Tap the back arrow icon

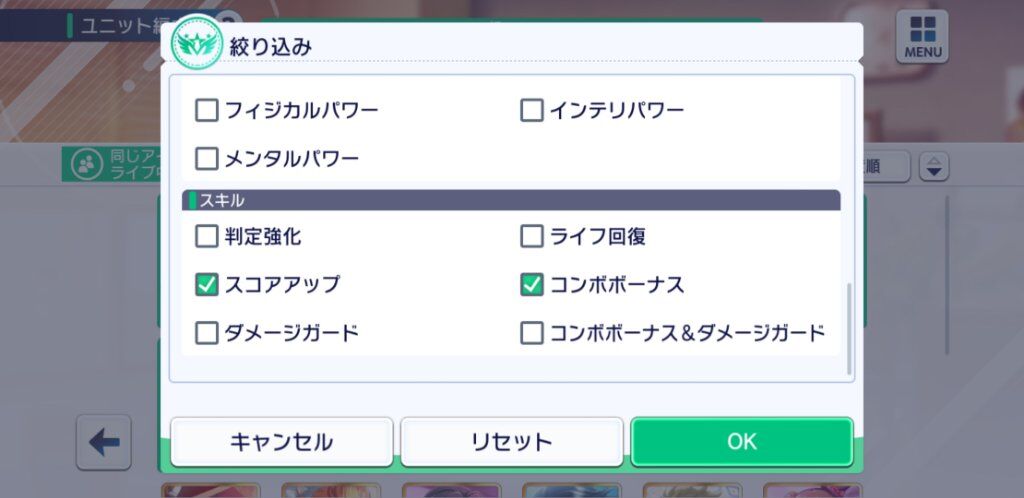tap(104, 443)
